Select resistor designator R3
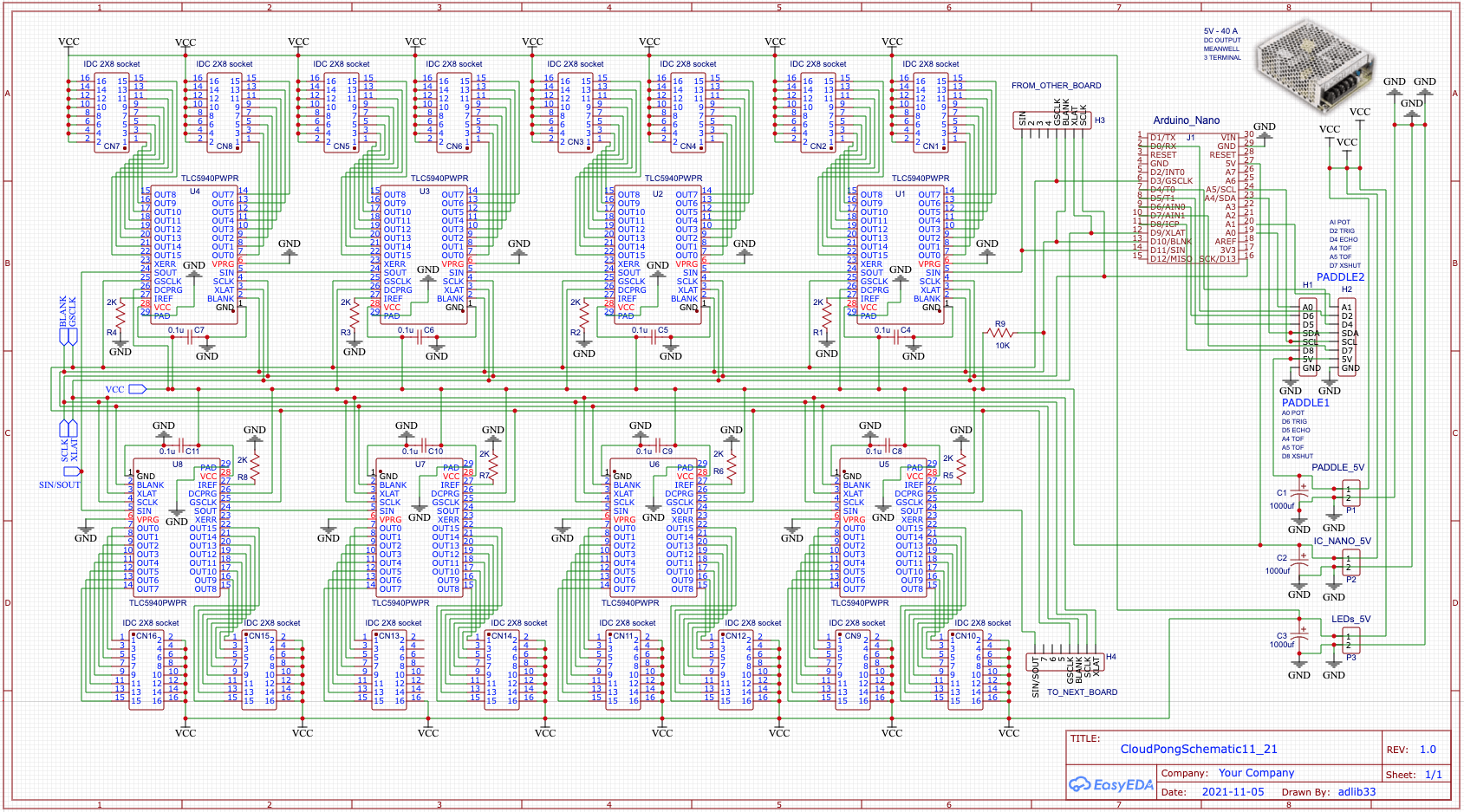This screenshot has width=1464, height=812. coord(345,333)
